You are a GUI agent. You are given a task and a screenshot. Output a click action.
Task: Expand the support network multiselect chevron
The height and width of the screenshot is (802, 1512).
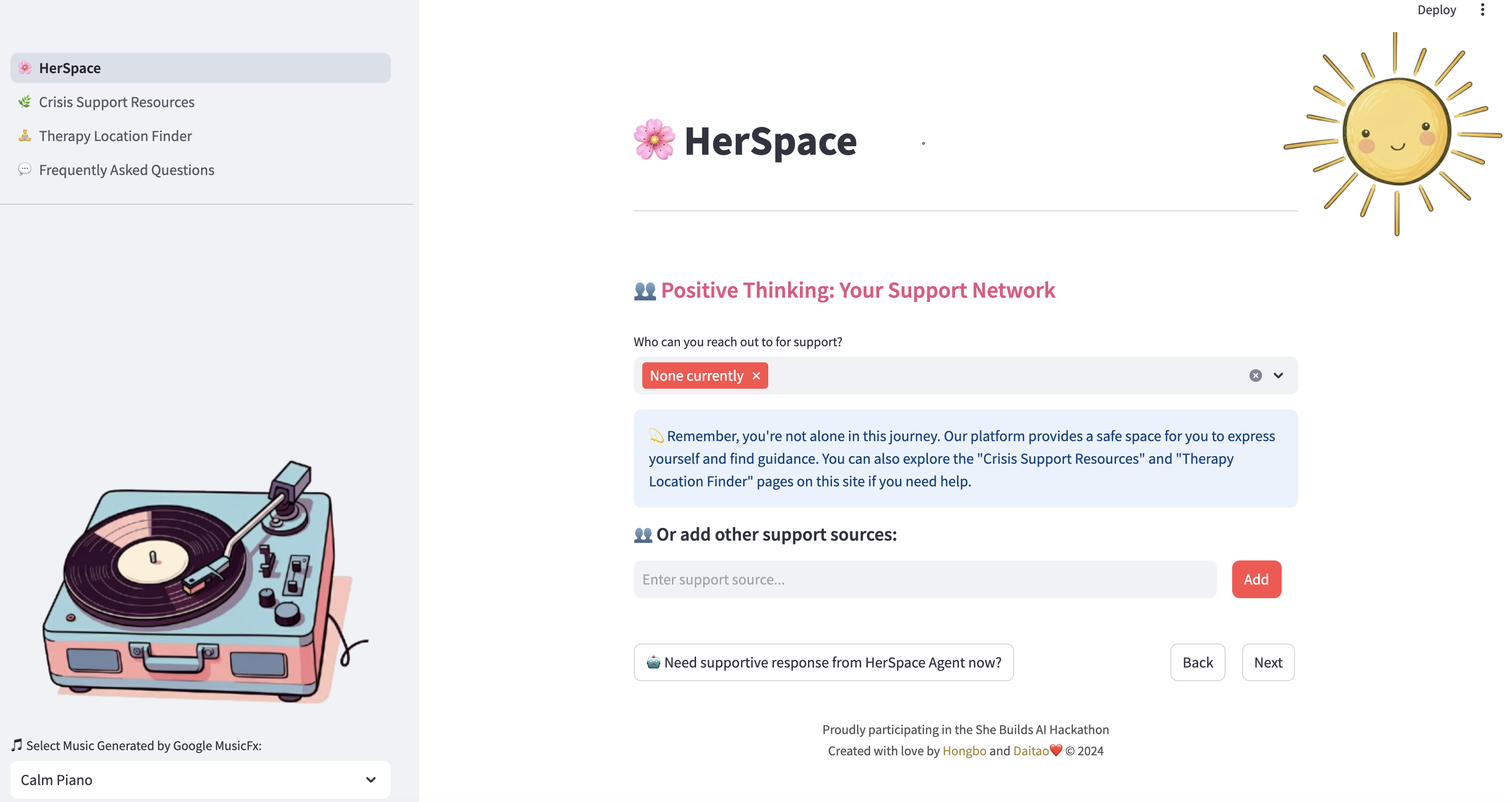(x=1278, y=376)
